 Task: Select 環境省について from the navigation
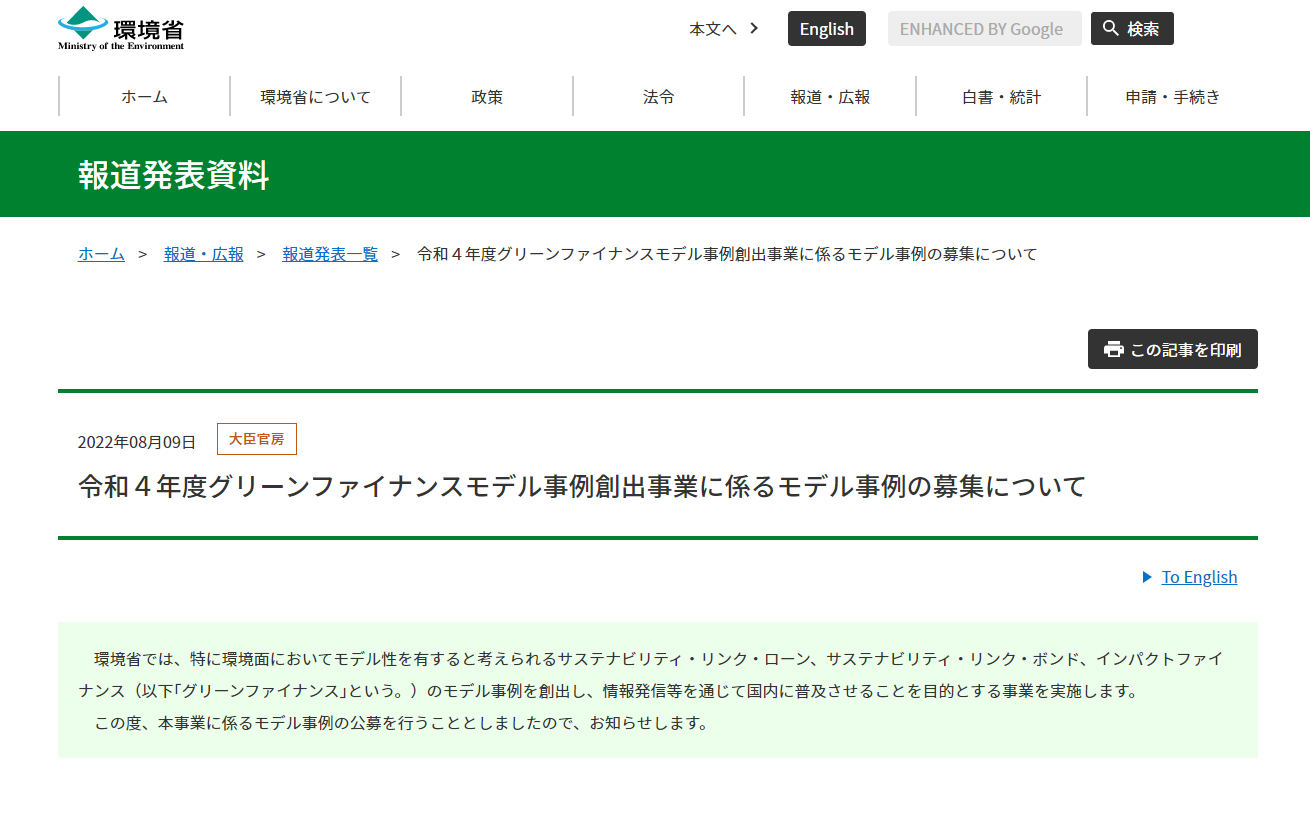click(315, 96)
